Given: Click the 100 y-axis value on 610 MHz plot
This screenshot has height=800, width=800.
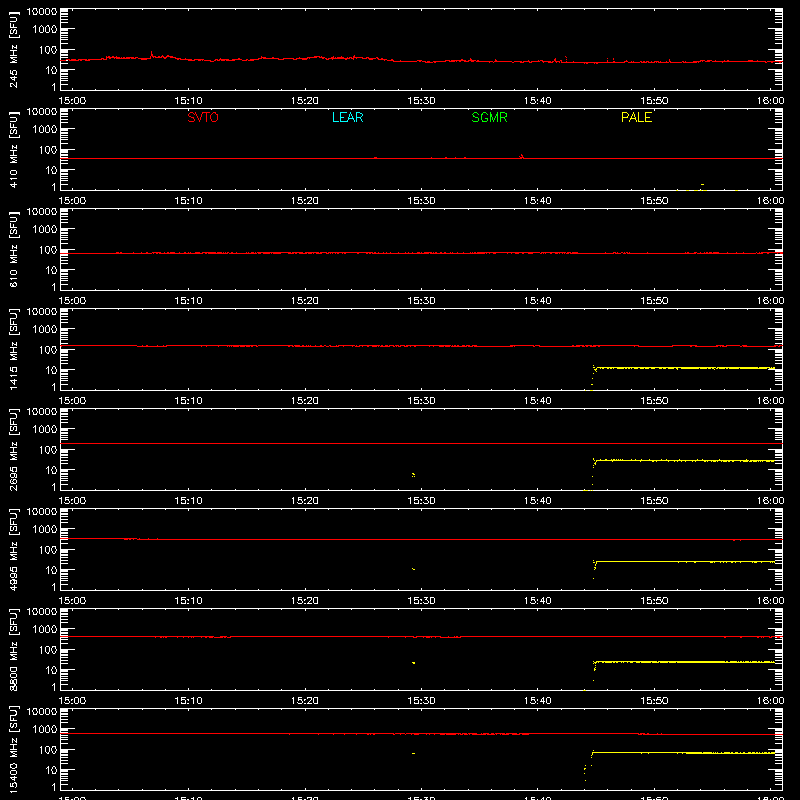Looking at the screenshot, I should [48, 250].
